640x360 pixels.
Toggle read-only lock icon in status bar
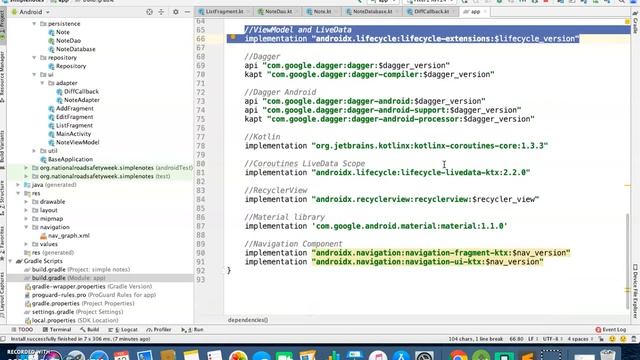point(601,339)
